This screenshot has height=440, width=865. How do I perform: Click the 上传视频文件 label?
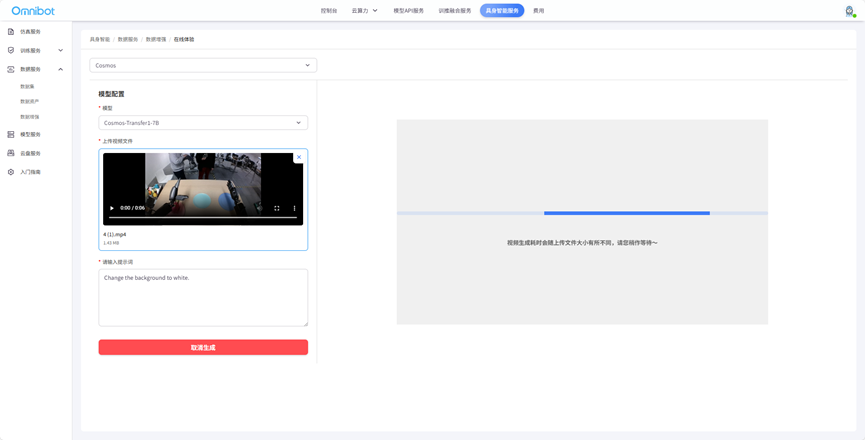pos(118,141)
